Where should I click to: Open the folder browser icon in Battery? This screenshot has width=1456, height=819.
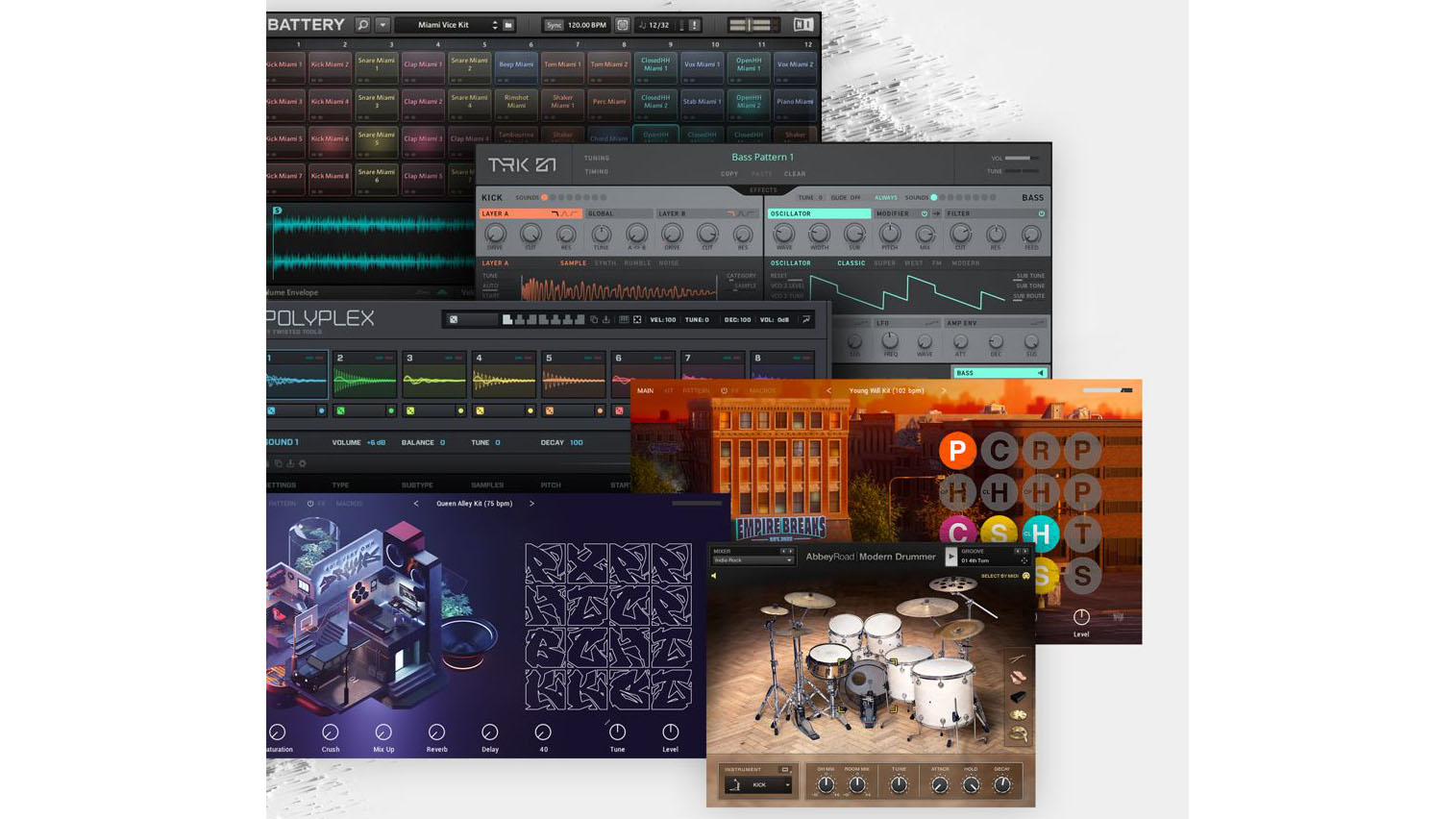(x=508, y=25)
